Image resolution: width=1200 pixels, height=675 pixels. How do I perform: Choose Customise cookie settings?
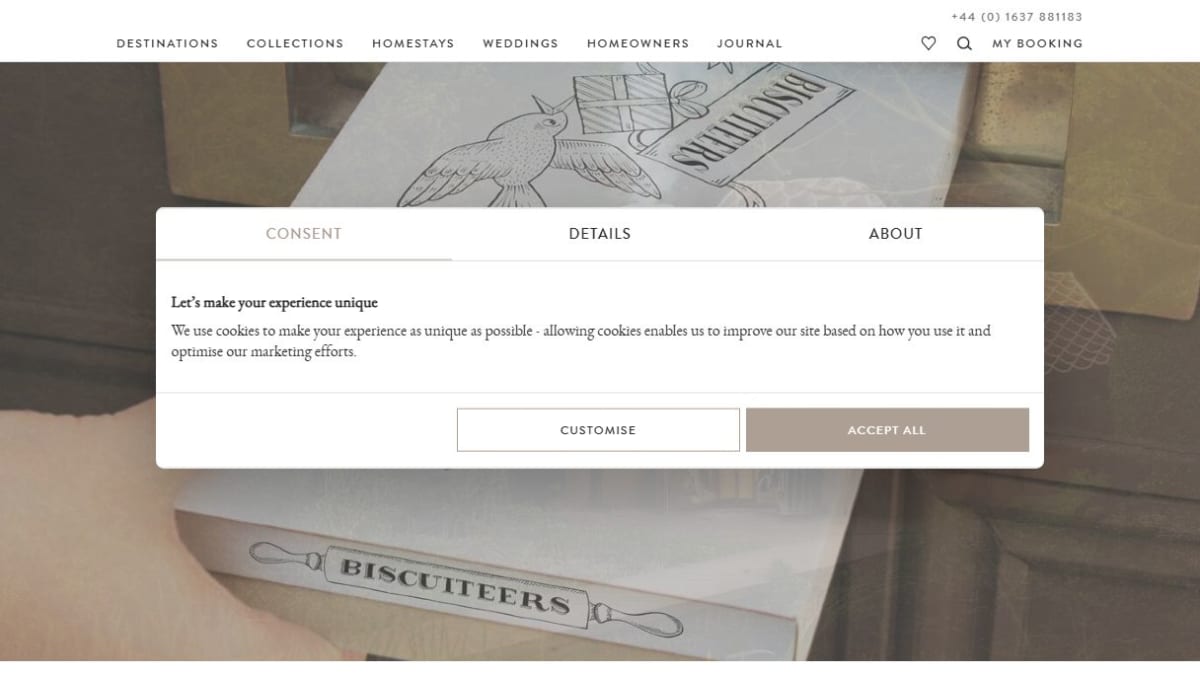pyautogui.click(x=598, y=430)
